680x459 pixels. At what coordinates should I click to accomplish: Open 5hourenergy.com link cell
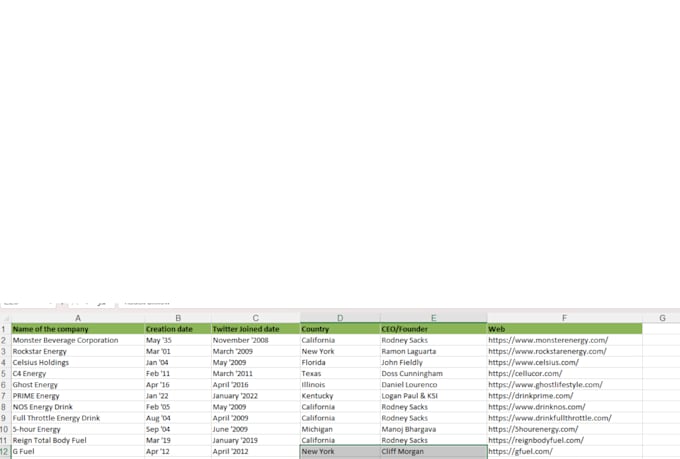(x=565, y=429)
